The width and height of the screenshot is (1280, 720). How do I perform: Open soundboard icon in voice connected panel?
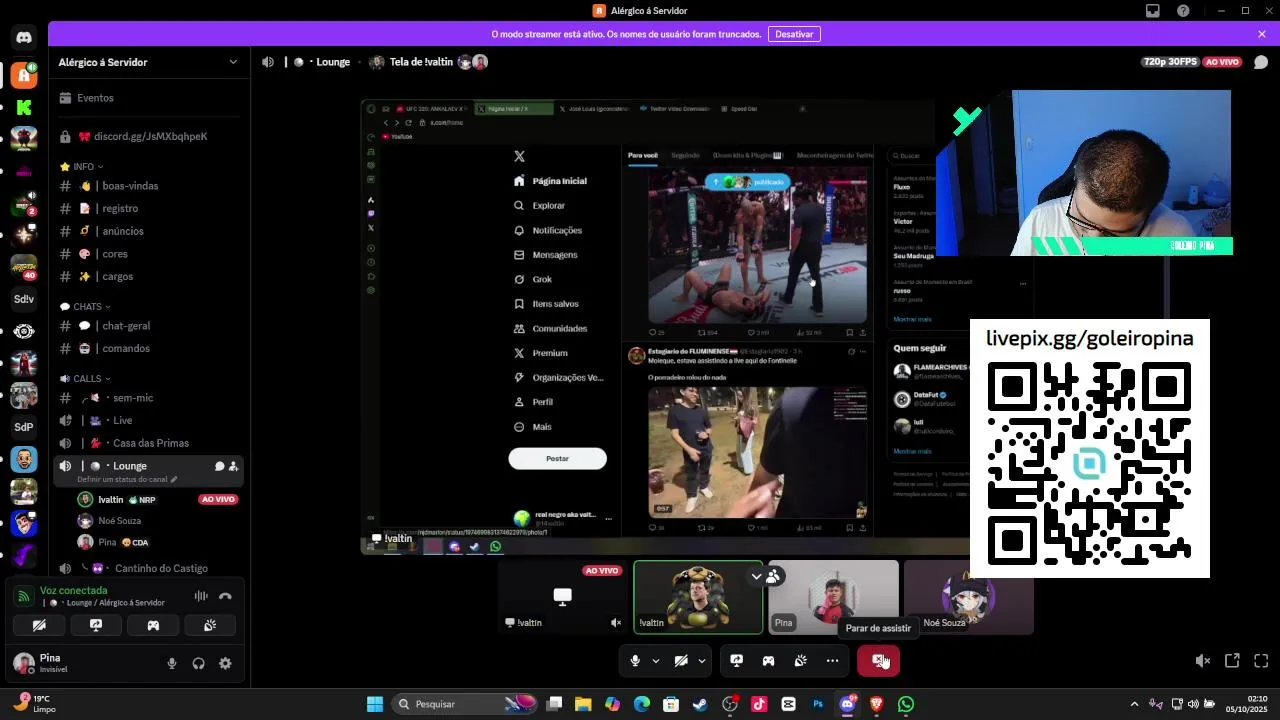(x=210, y=625)
